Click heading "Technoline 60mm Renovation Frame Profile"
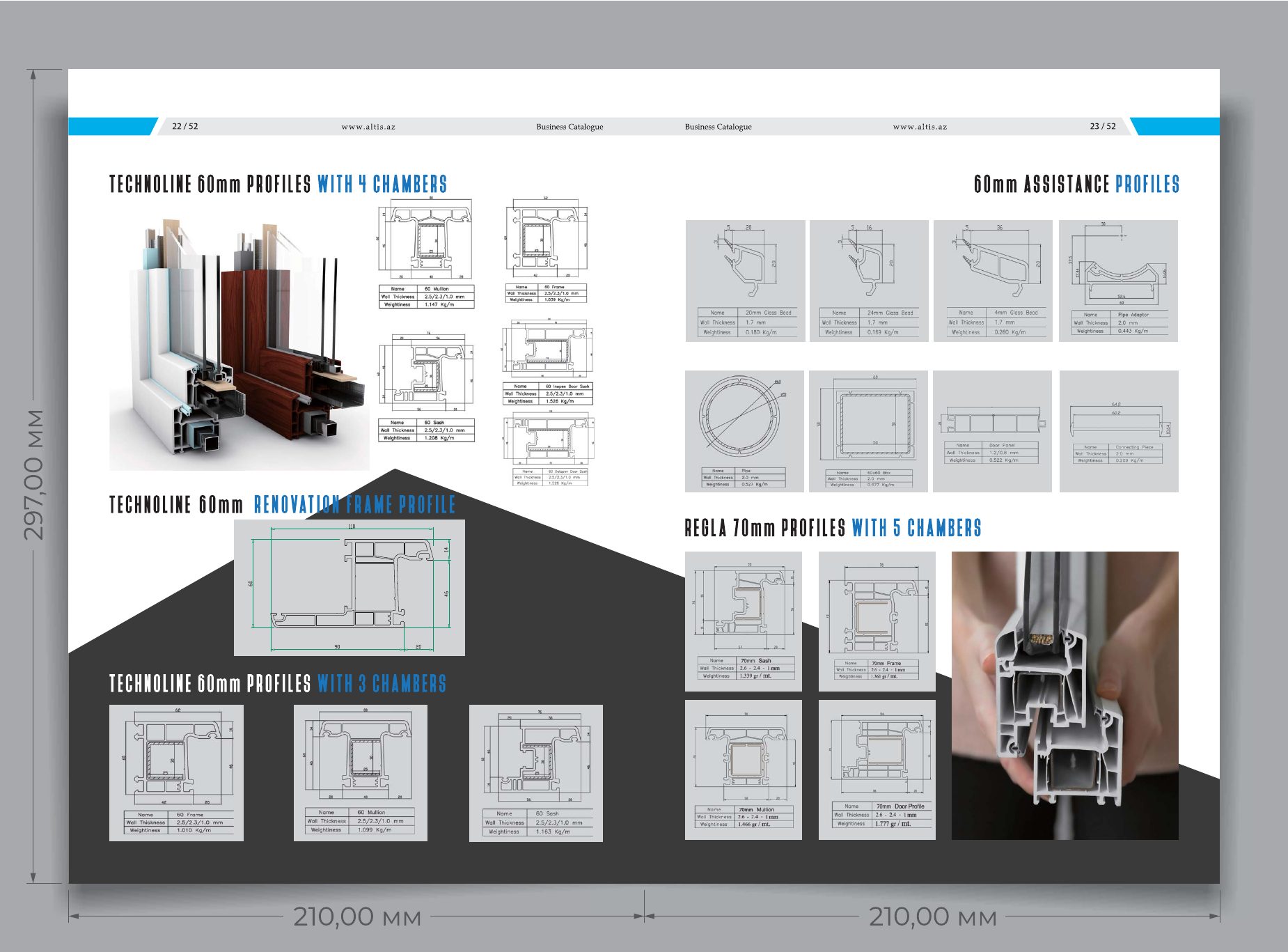The image size is (1288, 952). pos(282,504)
